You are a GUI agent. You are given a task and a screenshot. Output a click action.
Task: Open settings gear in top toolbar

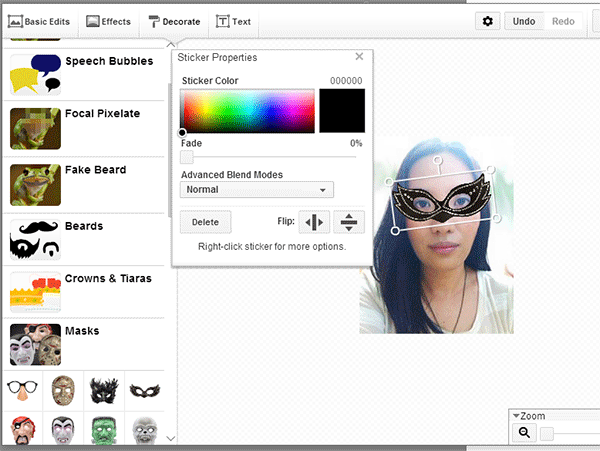click(x=488, y=21)
